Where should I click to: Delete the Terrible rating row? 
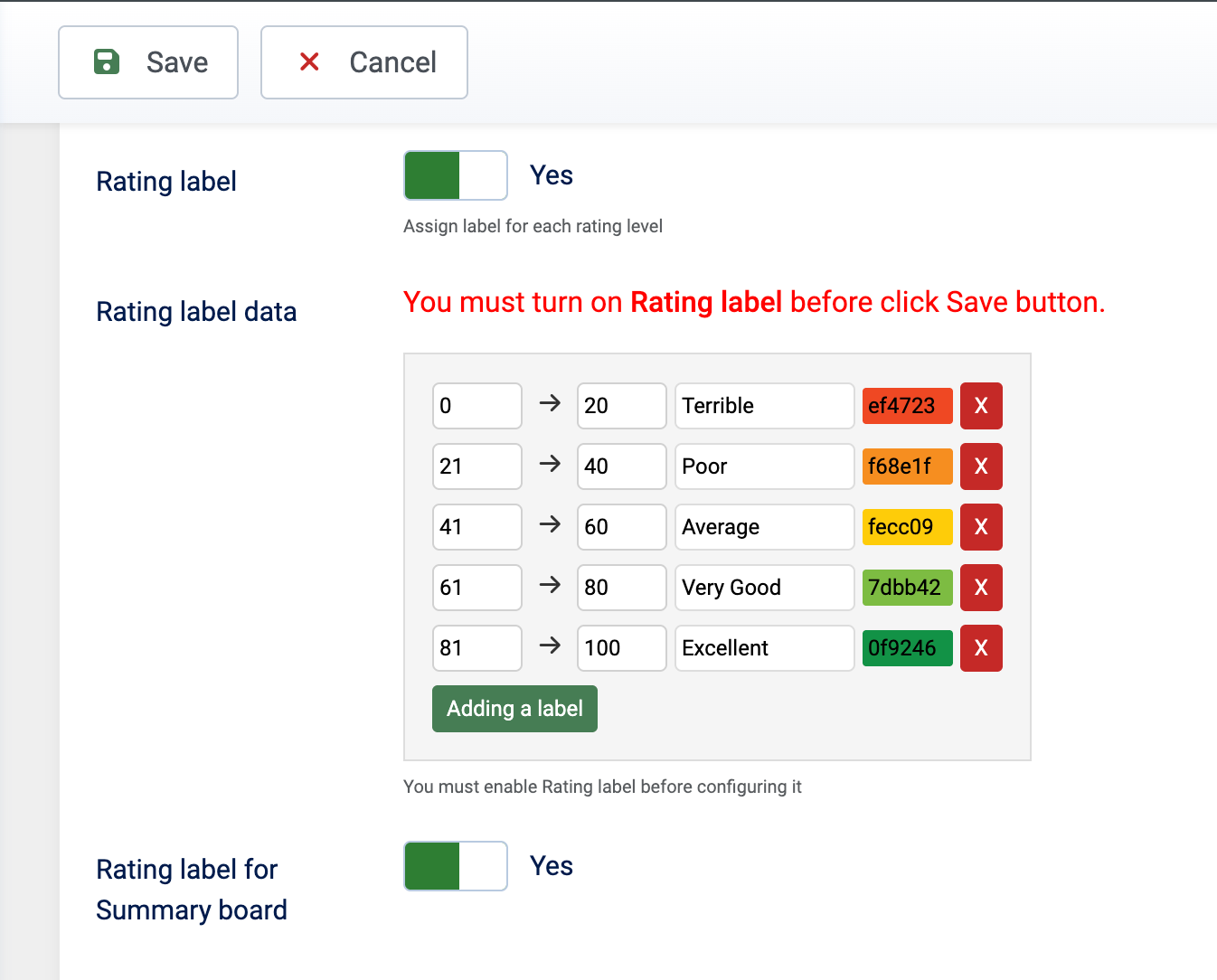981,405
